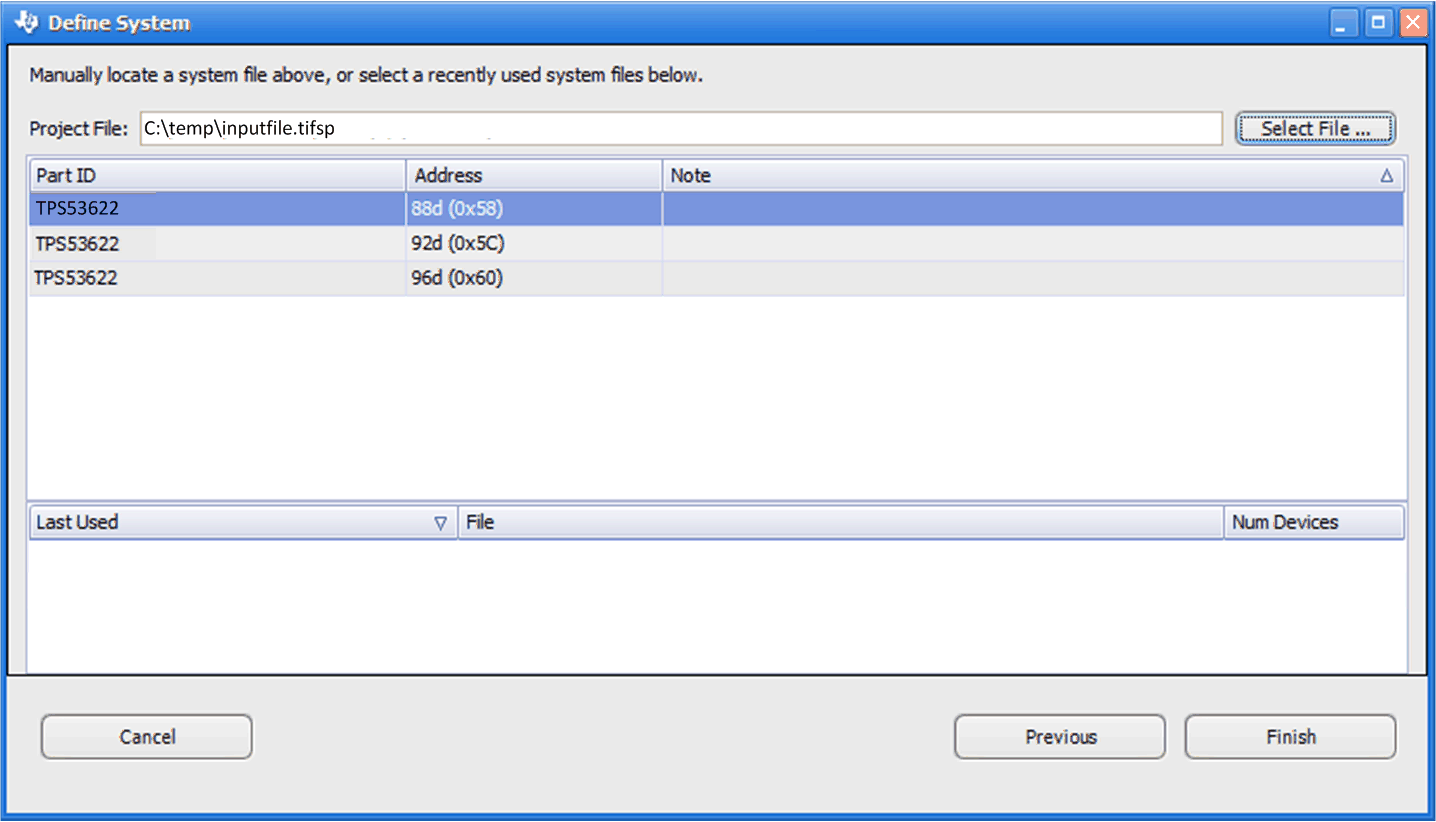Screen dimensions: 1436x822
Task: Sort by the Last Used column header
Action: [x=243, y=522]
